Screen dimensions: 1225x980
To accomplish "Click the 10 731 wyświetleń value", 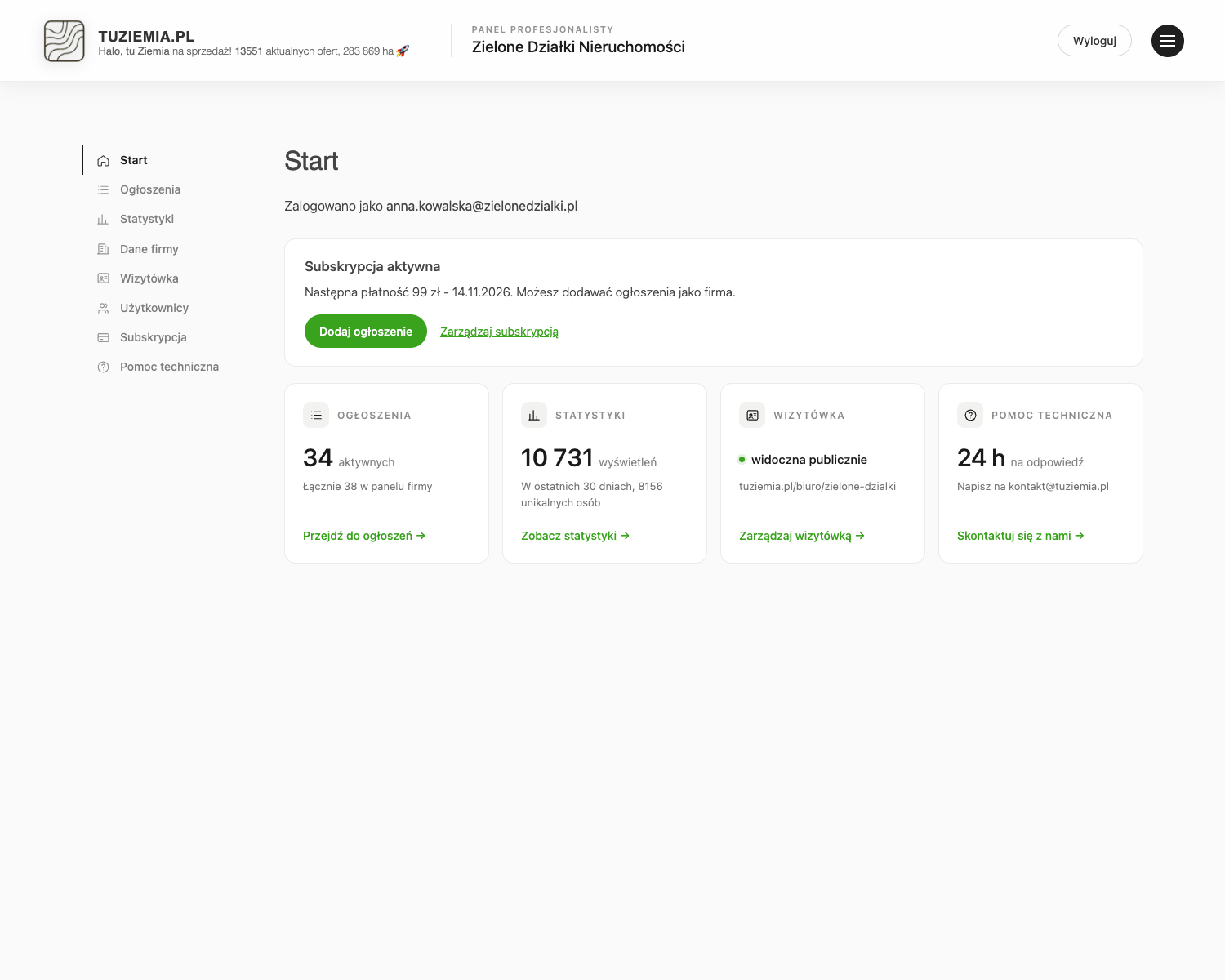I will coord(589,458).
